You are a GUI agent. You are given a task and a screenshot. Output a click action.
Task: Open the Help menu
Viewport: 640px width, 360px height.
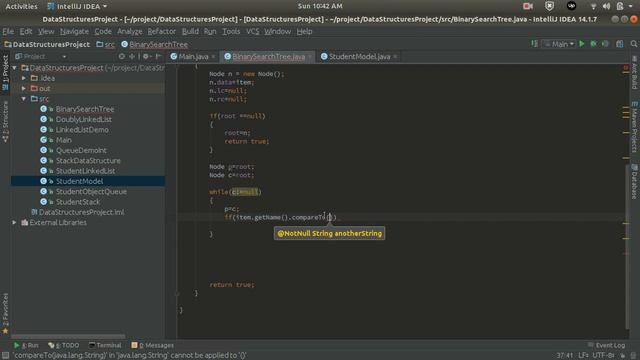point(304,31)
